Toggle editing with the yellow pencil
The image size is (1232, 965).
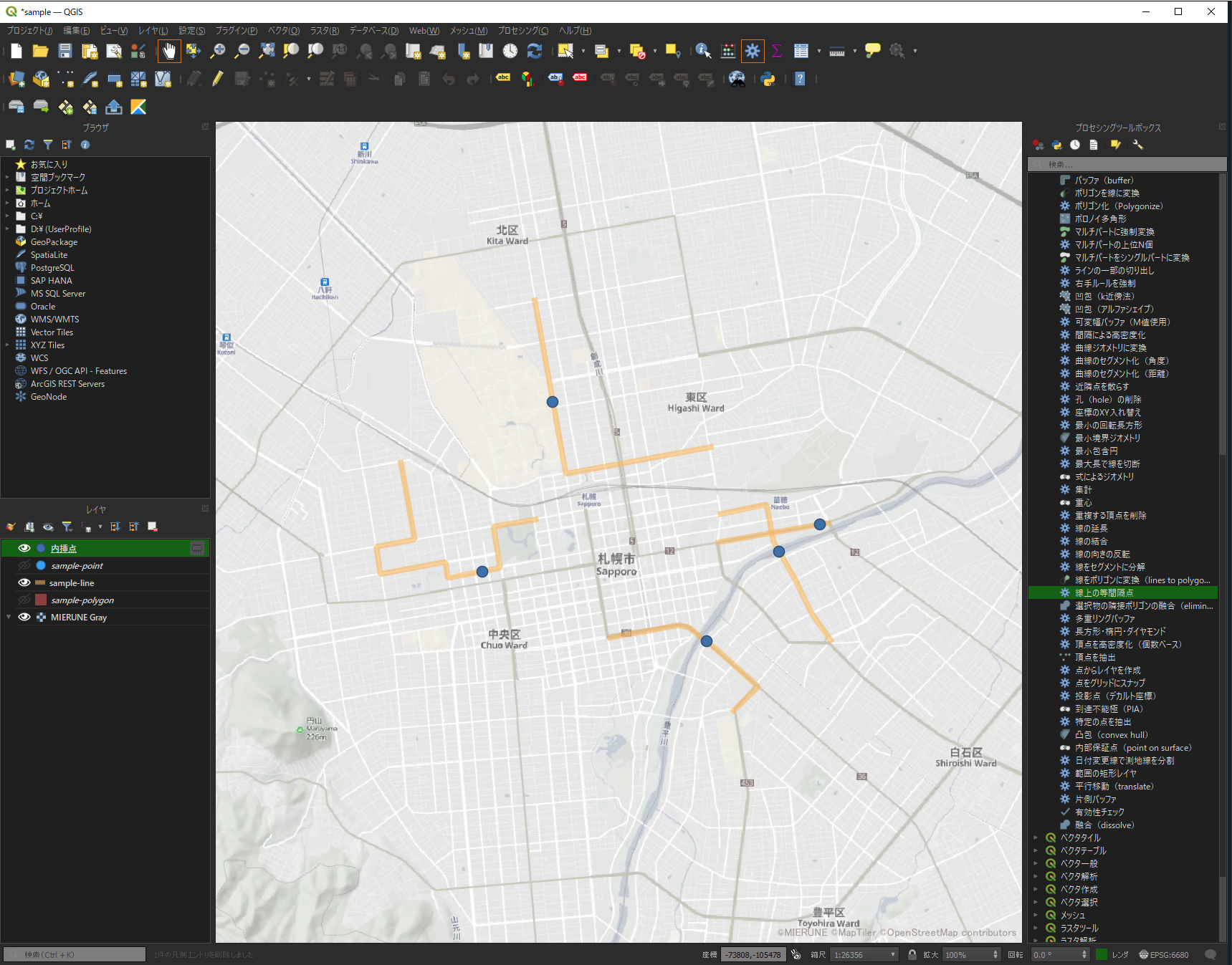coord(218,79)
